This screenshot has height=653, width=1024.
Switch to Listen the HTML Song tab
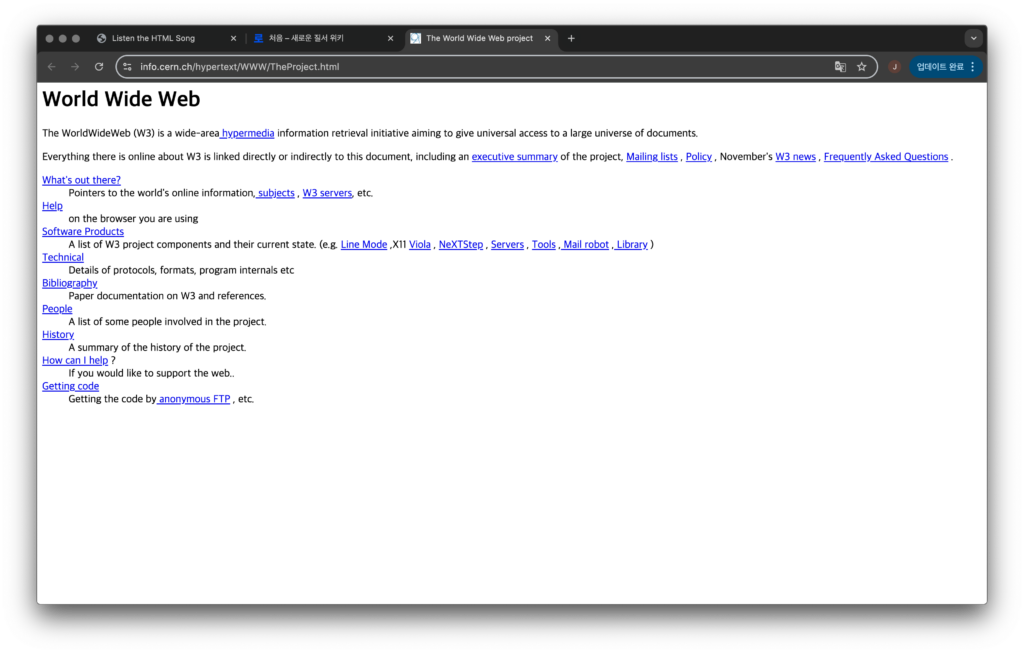click(x=153, y=38)
